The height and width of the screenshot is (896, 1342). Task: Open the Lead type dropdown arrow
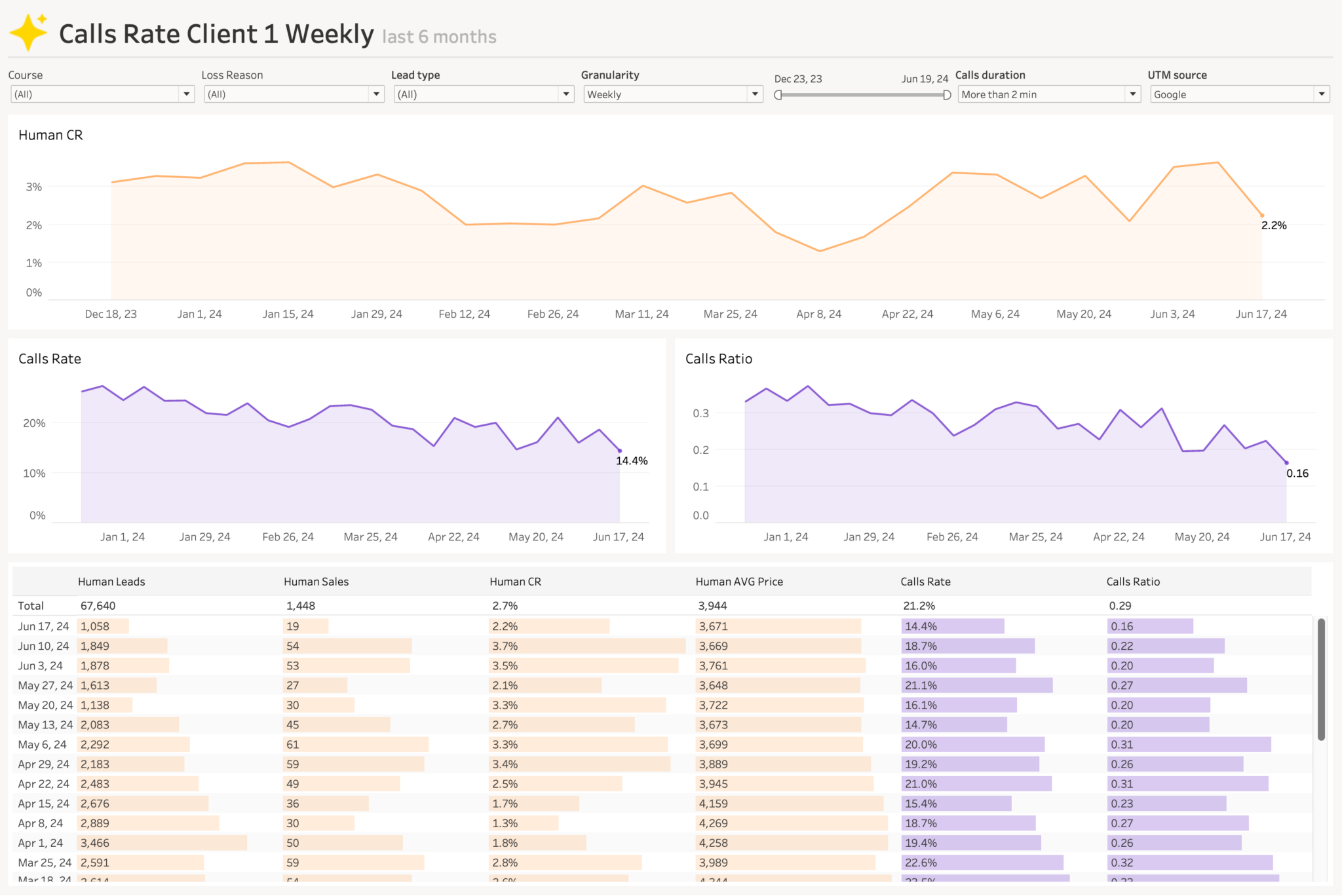pyautogui.click(x=566, y=94)
